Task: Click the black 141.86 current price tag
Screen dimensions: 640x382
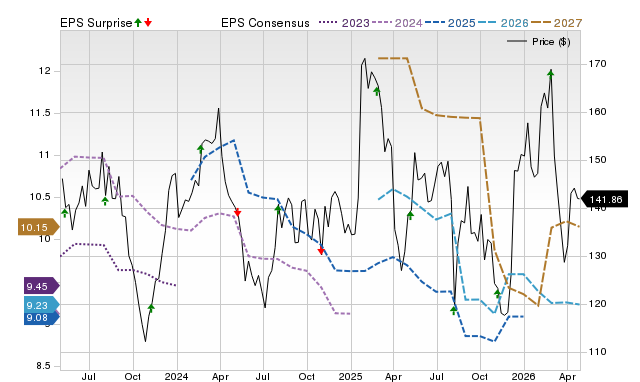Action: (x=604, y=200)
